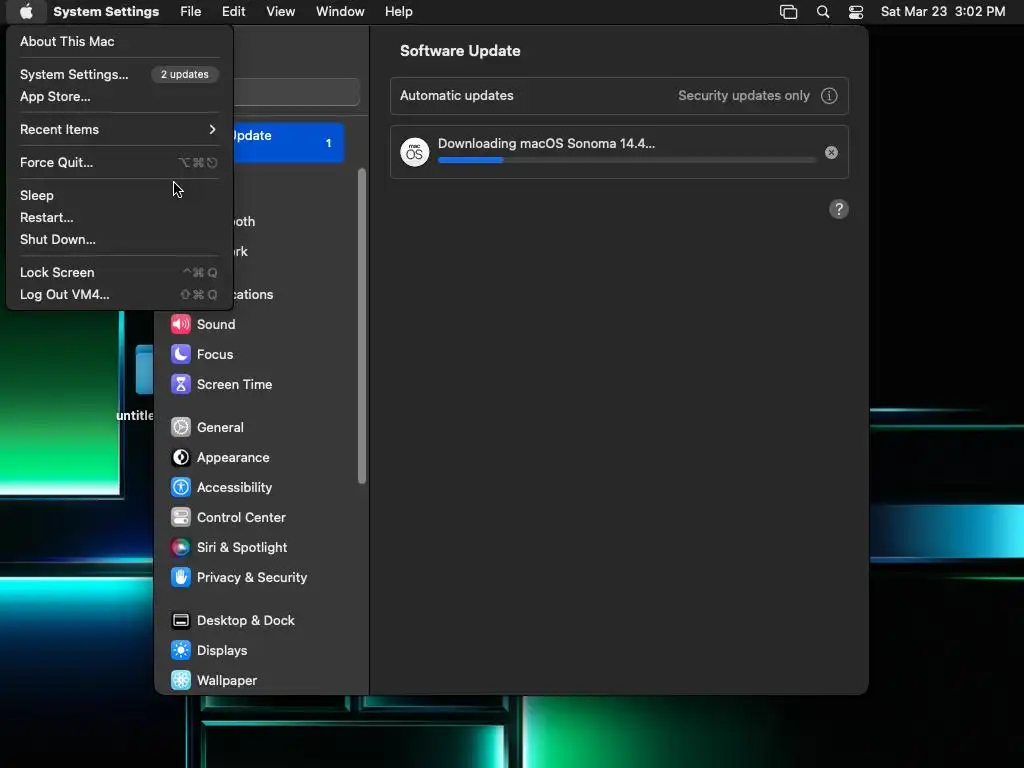Click the Automatic updates info icon
The height and width of the screenshot is (768, 1024).
point(829,96)
